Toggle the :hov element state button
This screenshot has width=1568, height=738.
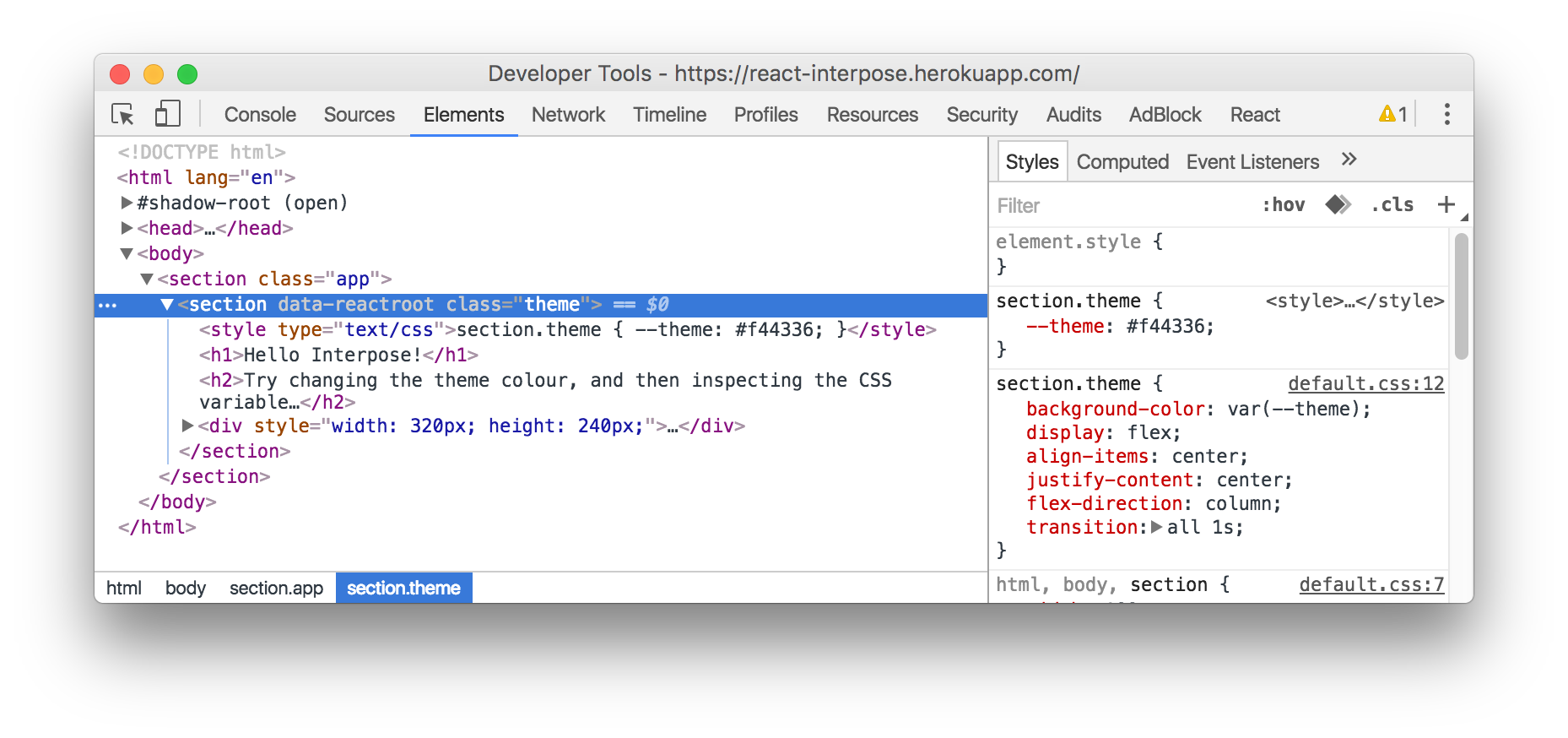(x=1283, y=205)
